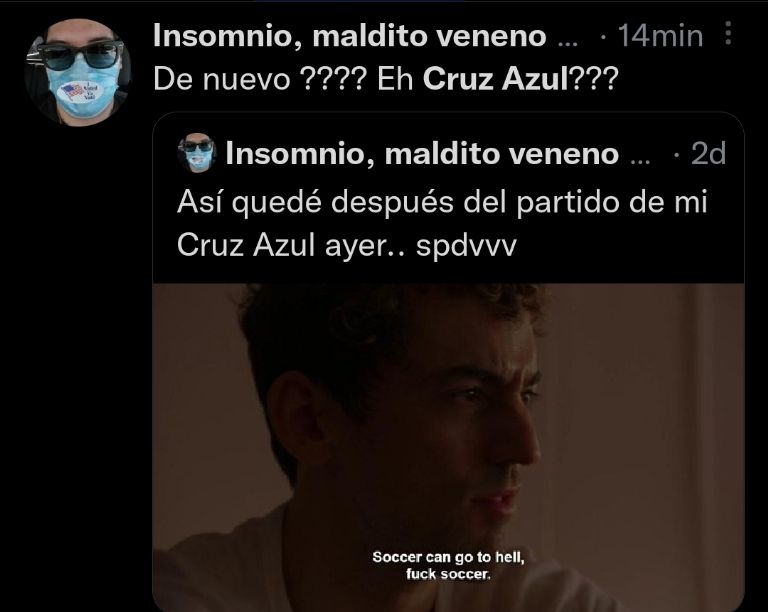Open the small avatar inside the quoted tweet

197,153
